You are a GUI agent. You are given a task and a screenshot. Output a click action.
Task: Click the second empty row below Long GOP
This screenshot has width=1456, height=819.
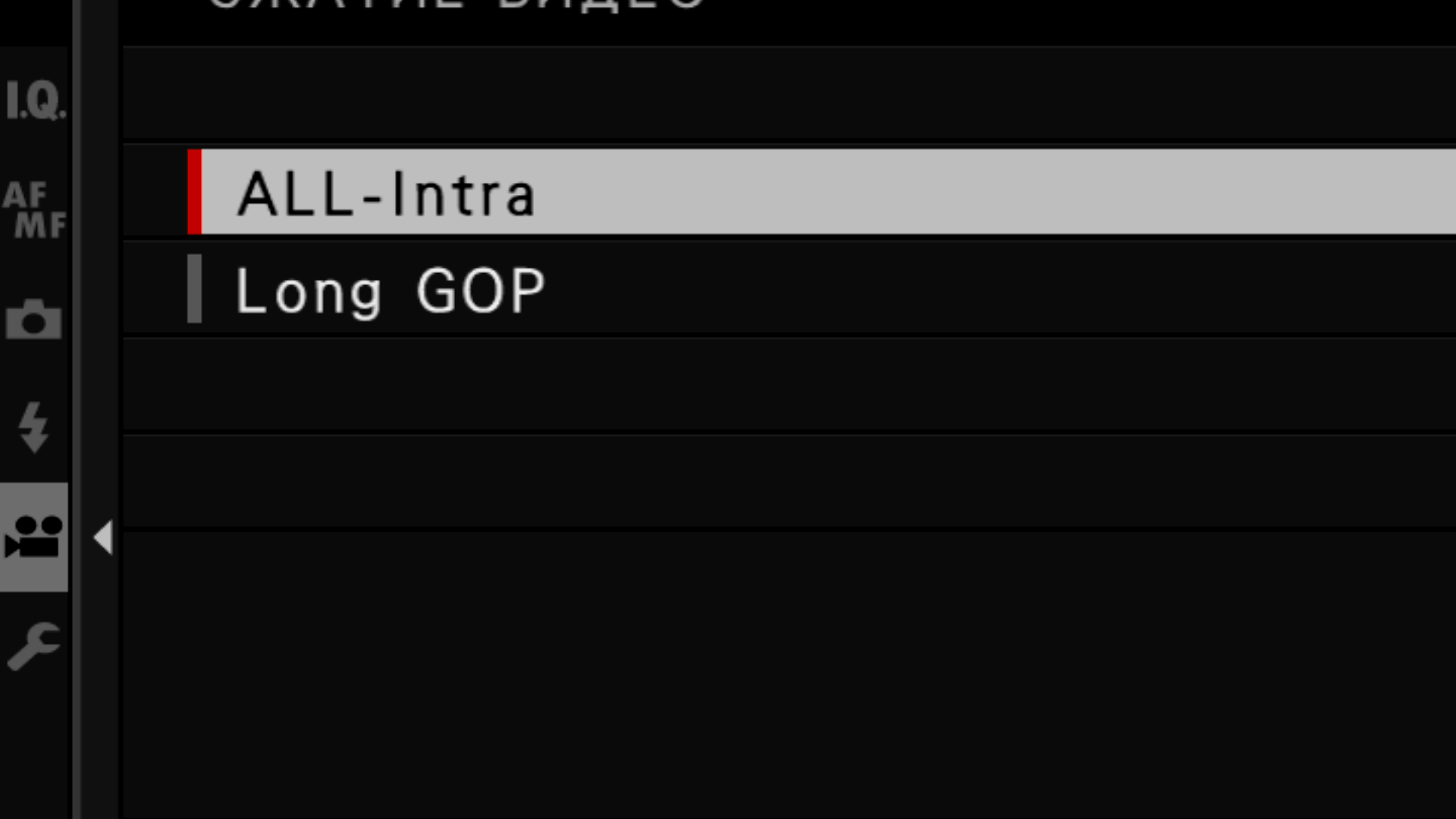789,481
